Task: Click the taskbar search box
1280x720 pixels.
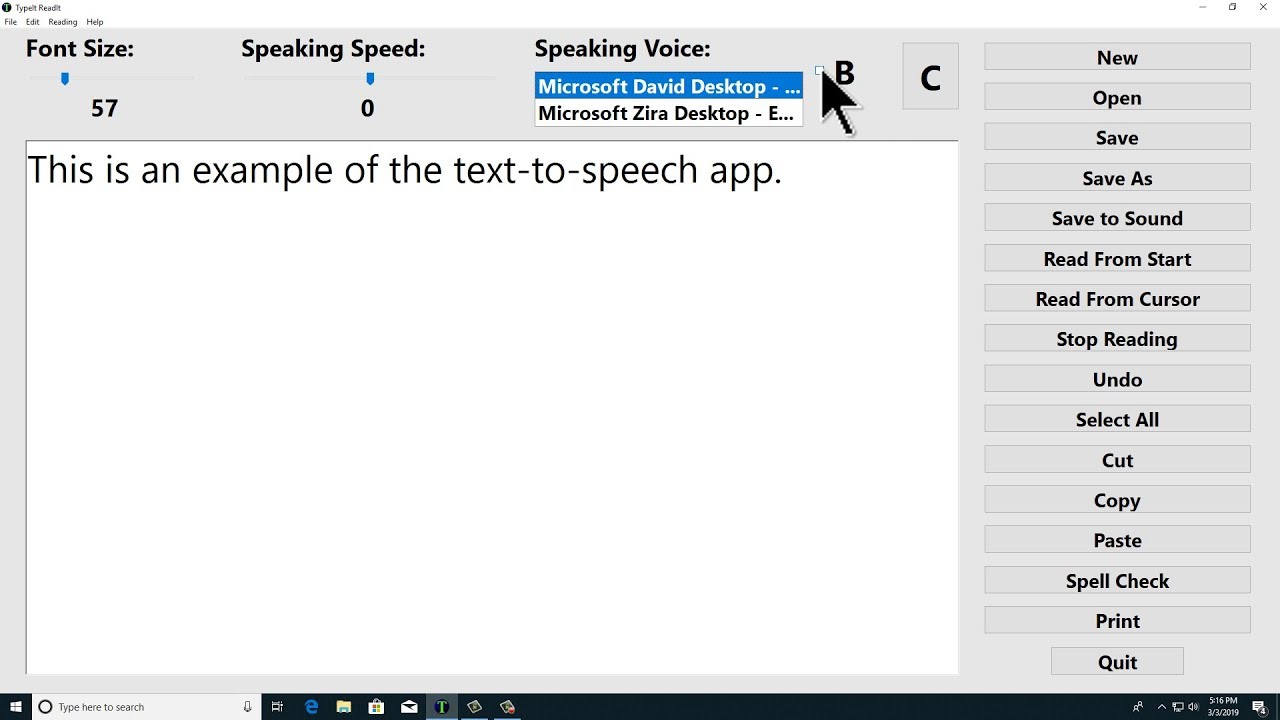Action: tap(144, 706)
